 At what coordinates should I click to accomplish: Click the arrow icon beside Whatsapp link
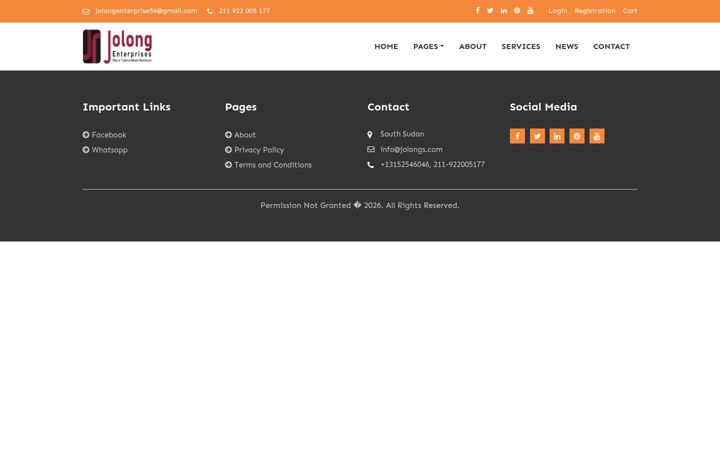pos(86,150)
